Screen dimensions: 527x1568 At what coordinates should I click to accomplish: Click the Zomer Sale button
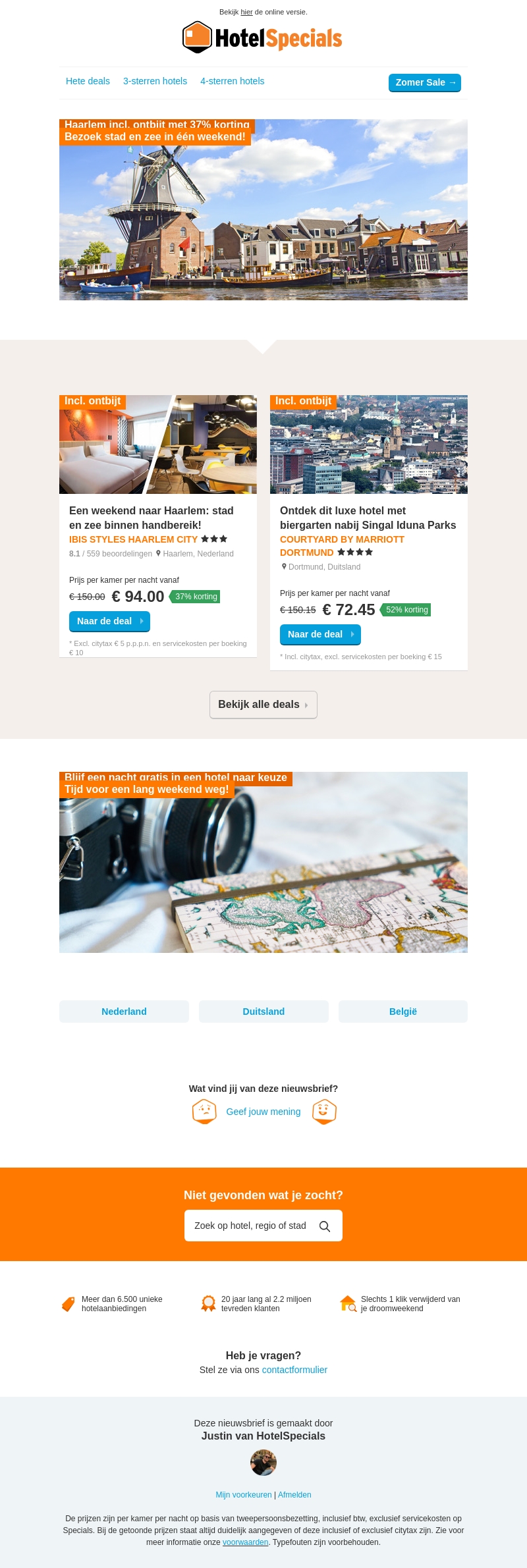(x=425, y=83)
